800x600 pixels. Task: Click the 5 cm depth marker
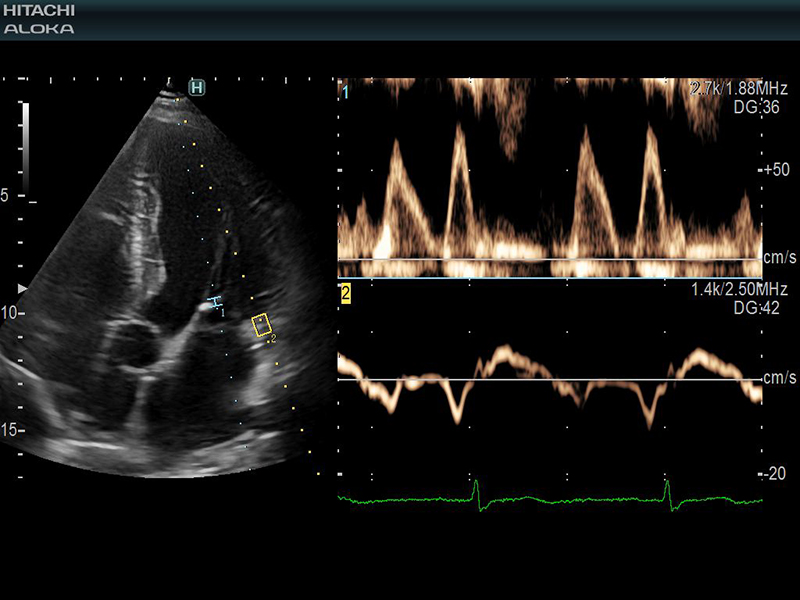6,196
